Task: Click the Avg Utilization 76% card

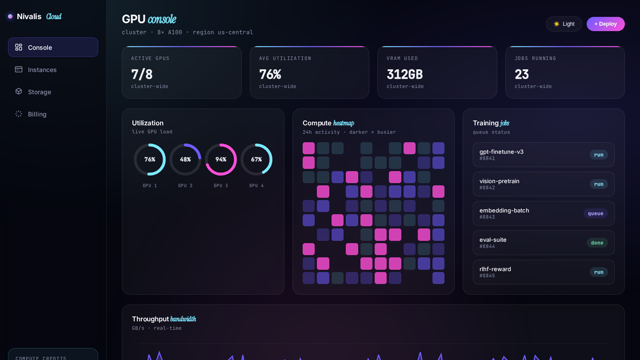Action: pos(309,72)
